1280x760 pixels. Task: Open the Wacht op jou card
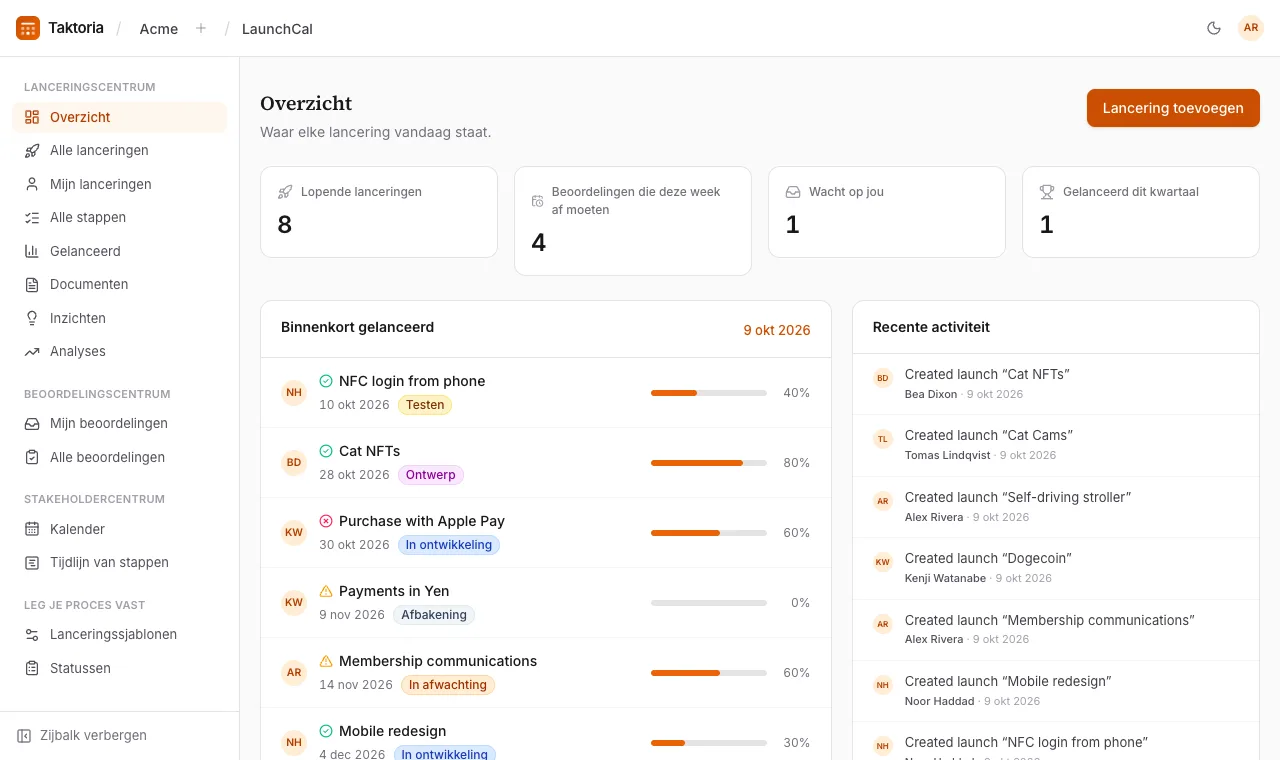pyautogui.click(x=887, y=212)
